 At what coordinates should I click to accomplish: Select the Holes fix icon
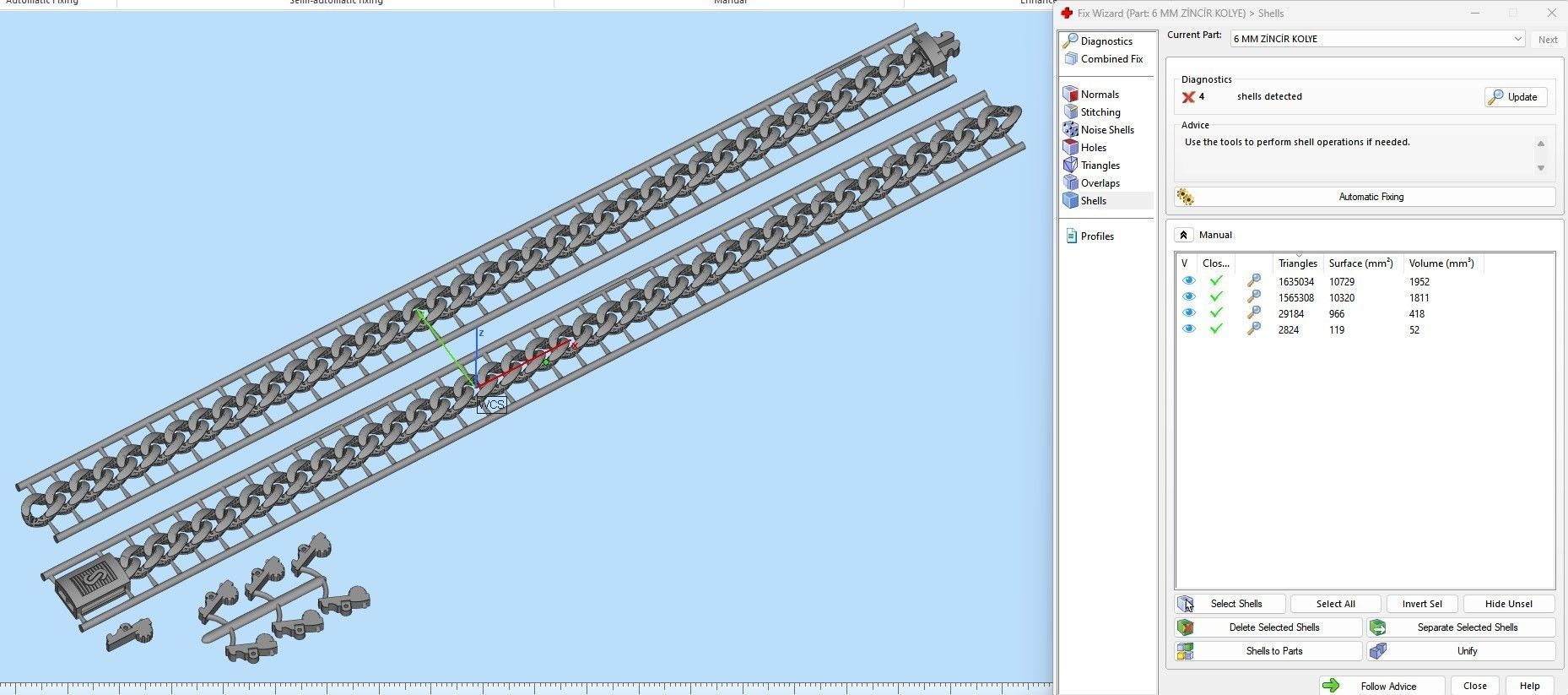tap(1070, 147)
